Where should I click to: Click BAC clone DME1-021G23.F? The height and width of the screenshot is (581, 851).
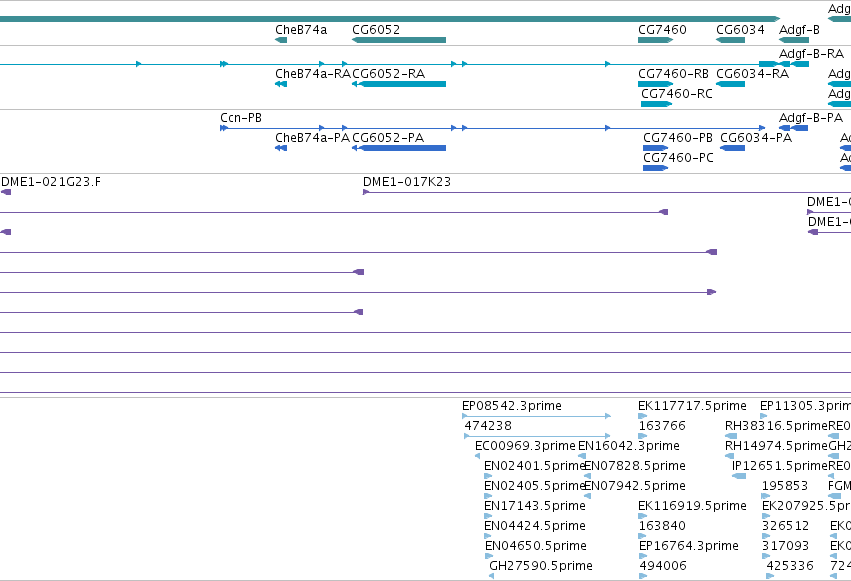6,192
